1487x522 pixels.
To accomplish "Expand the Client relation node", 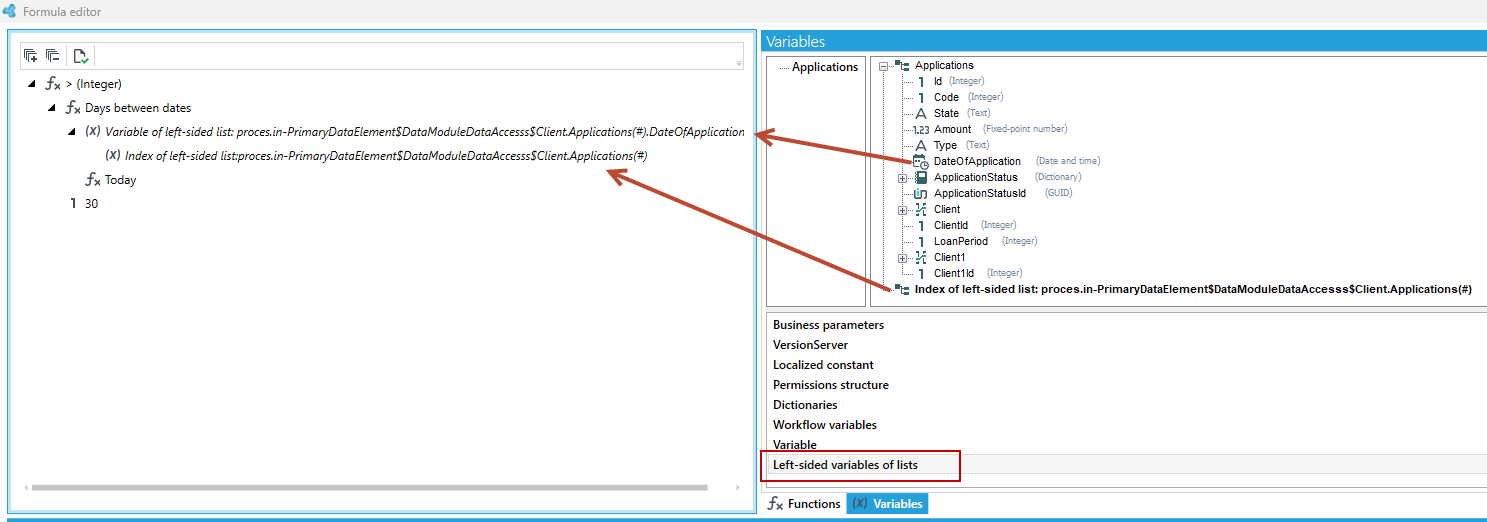I will (903, 210).
